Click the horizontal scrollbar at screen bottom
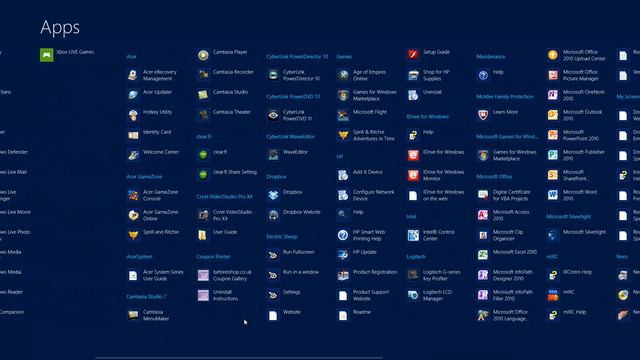 click(x=239, y=358)
